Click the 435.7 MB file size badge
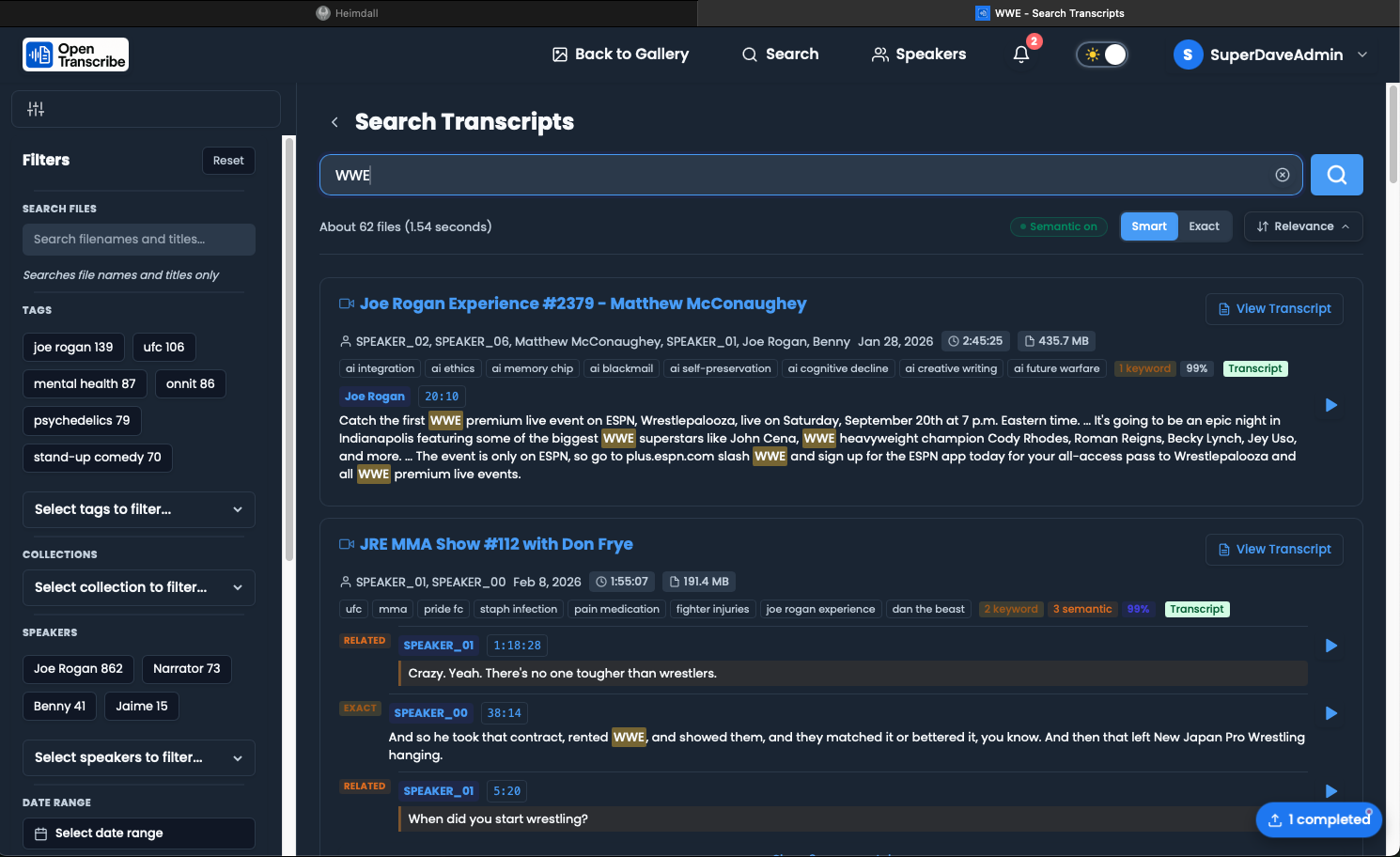 (1057, 341)
